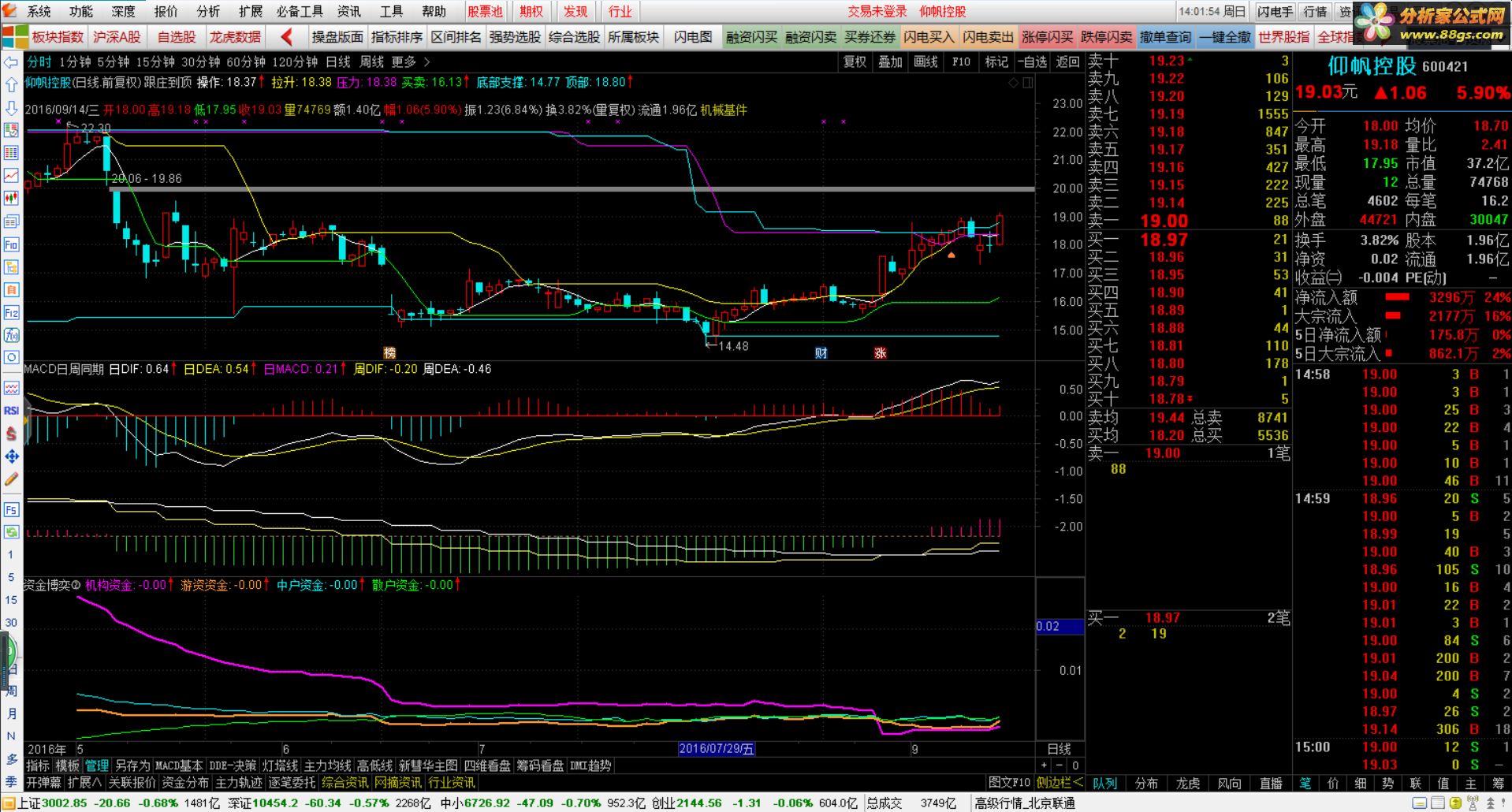Open the 帮助 menu
The width and height of the screenshot is (1512, 812).
434,11
